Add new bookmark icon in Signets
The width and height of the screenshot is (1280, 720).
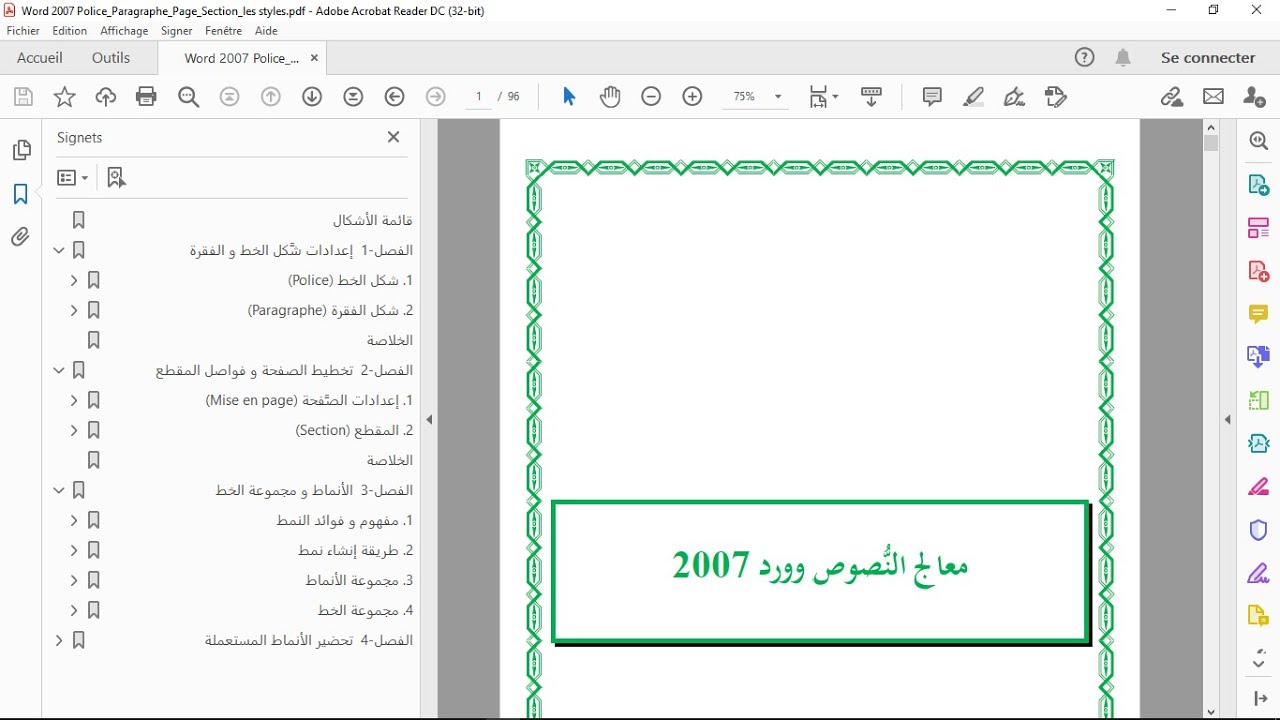pos(116,178)
